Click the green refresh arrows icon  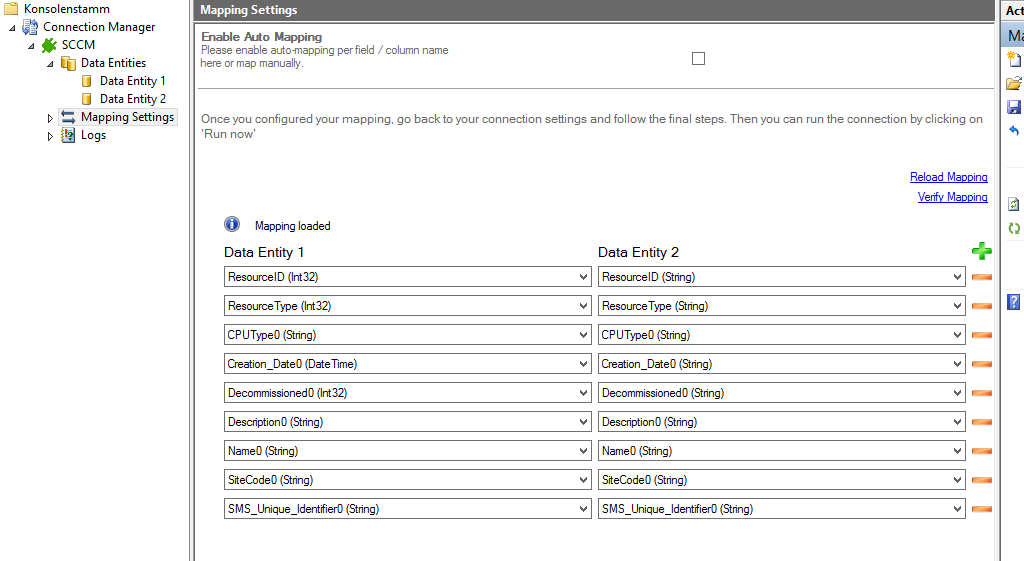pyautogui.click(x=1013, y=228)
